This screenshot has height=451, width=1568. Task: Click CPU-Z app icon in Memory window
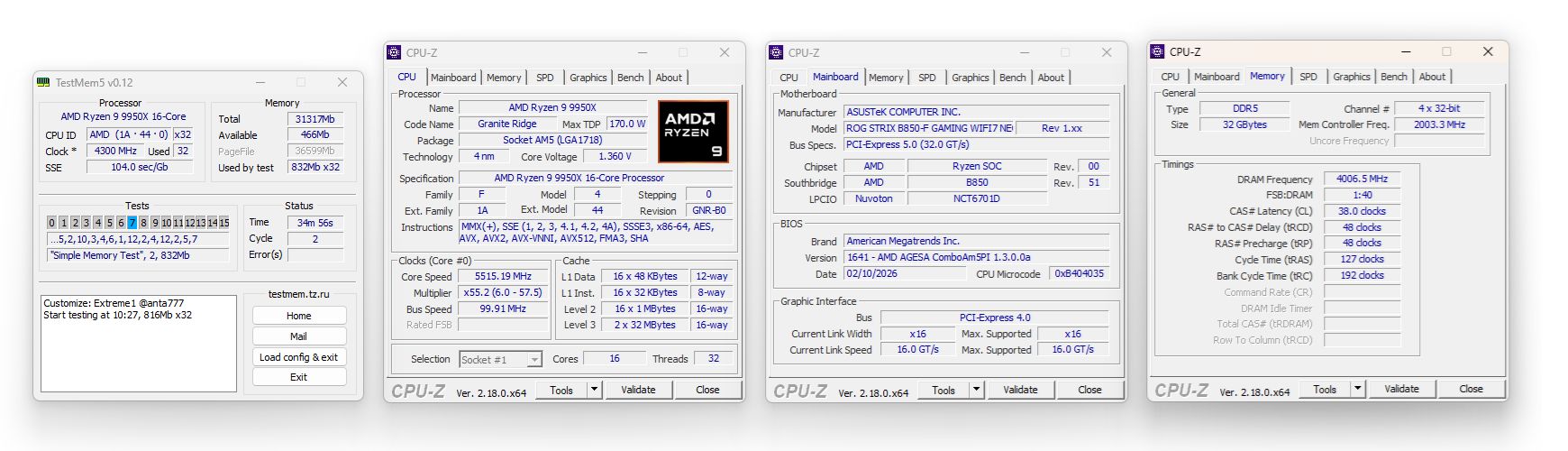[1158, 51]
